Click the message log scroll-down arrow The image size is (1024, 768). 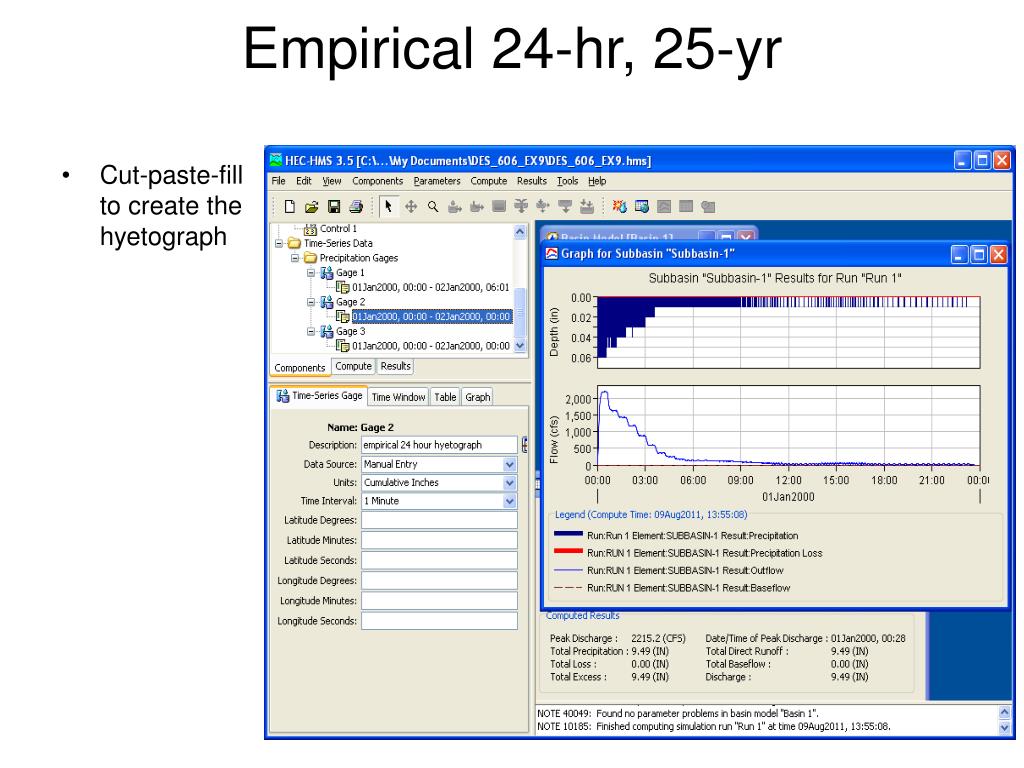pyautogui.click(x=1004, y=728)
